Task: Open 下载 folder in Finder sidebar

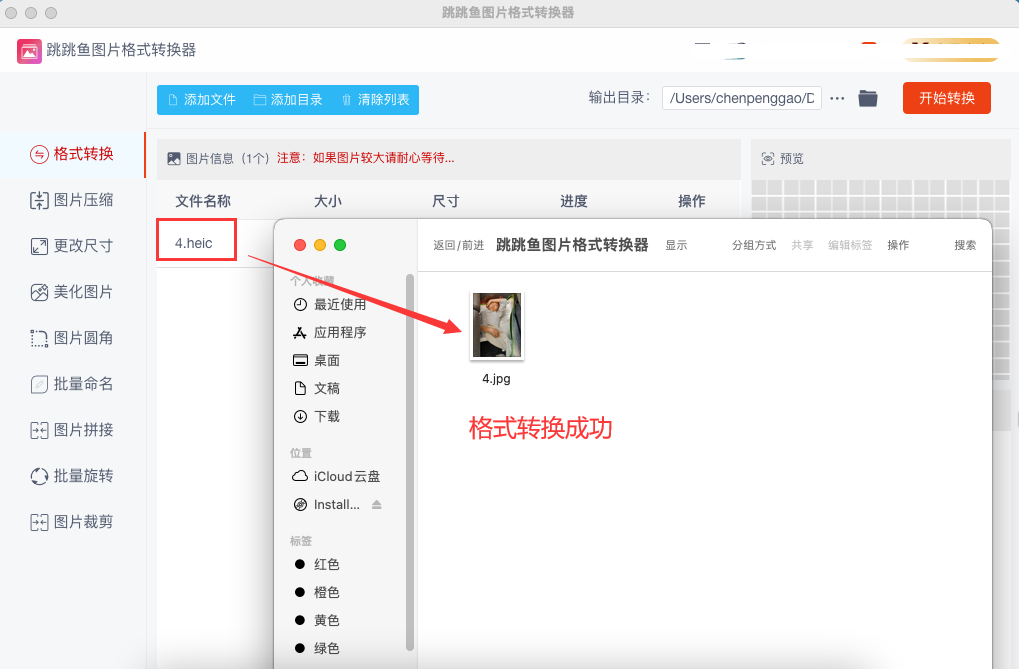Action: tap(326, 416)
